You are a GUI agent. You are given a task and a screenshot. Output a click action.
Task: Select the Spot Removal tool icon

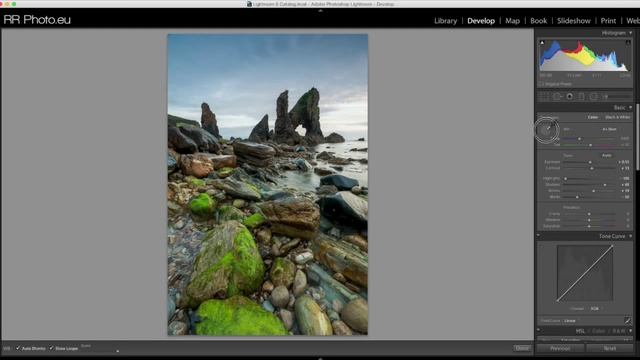point(557,96)
